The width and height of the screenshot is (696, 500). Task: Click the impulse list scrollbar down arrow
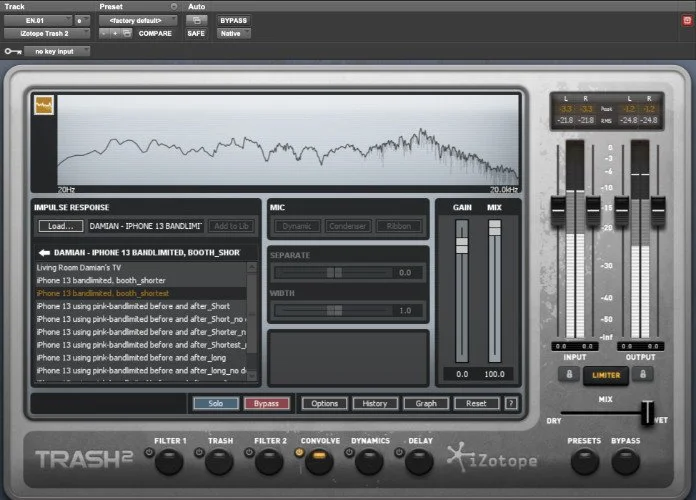[252, 376]
